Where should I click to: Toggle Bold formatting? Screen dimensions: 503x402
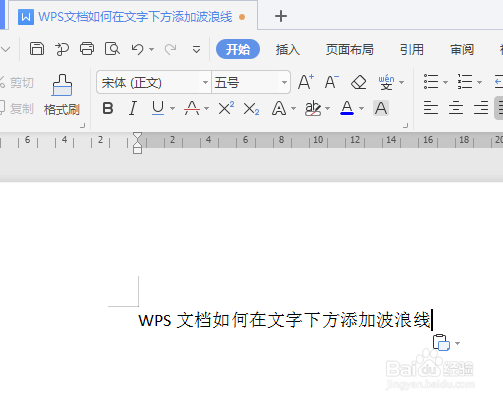pyautogui.click(x=108, y=108)
